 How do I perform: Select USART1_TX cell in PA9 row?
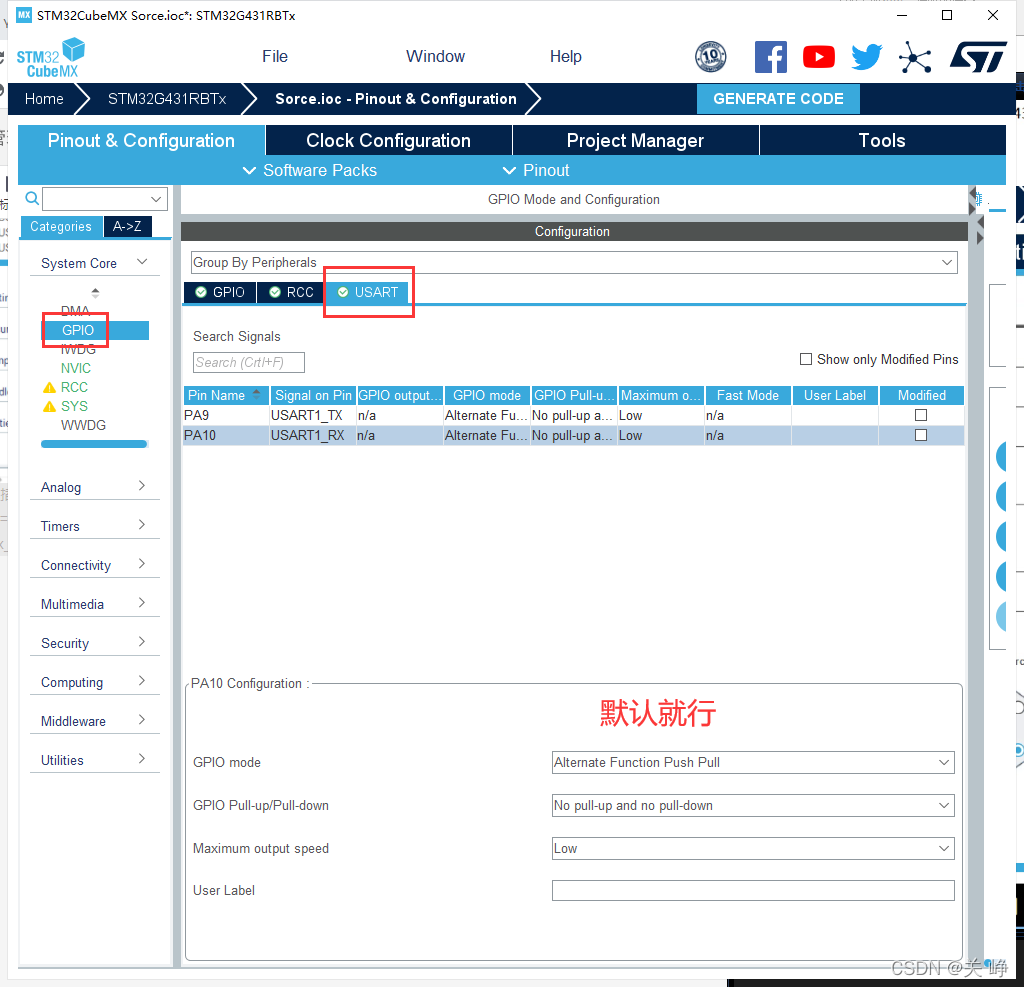(312, 415)
